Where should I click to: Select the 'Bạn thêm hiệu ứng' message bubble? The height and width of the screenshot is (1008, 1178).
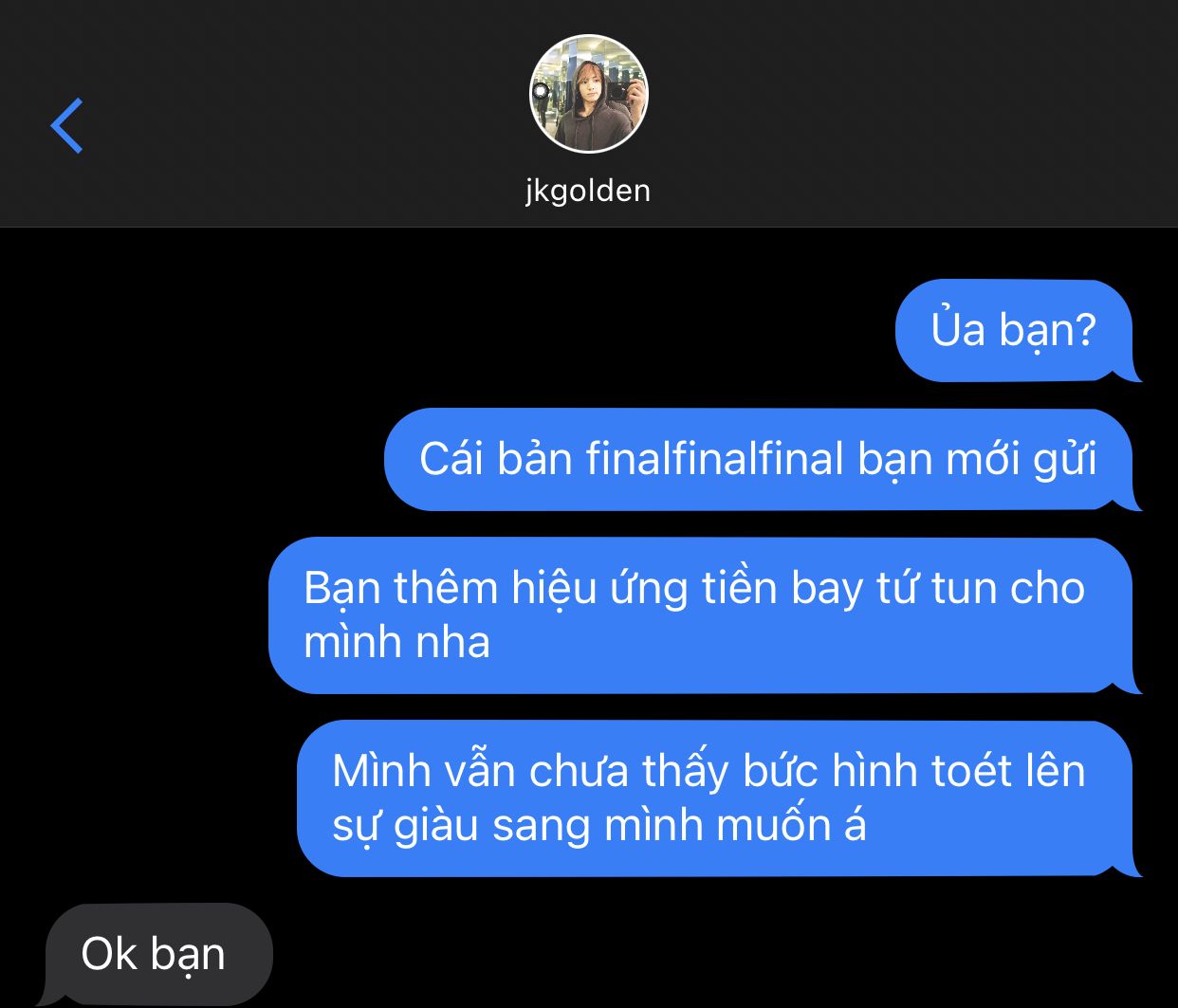704,615
